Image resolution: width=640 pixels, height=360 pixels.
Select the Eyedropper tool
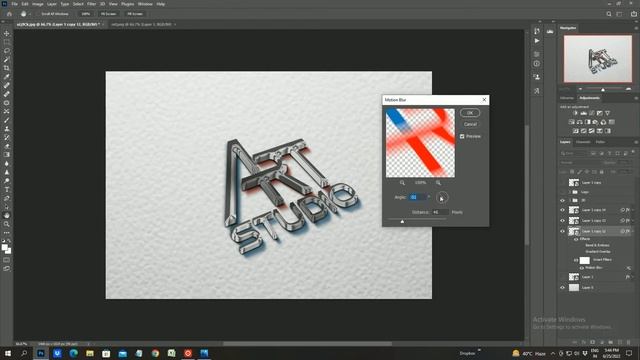(x=7, y=77)
